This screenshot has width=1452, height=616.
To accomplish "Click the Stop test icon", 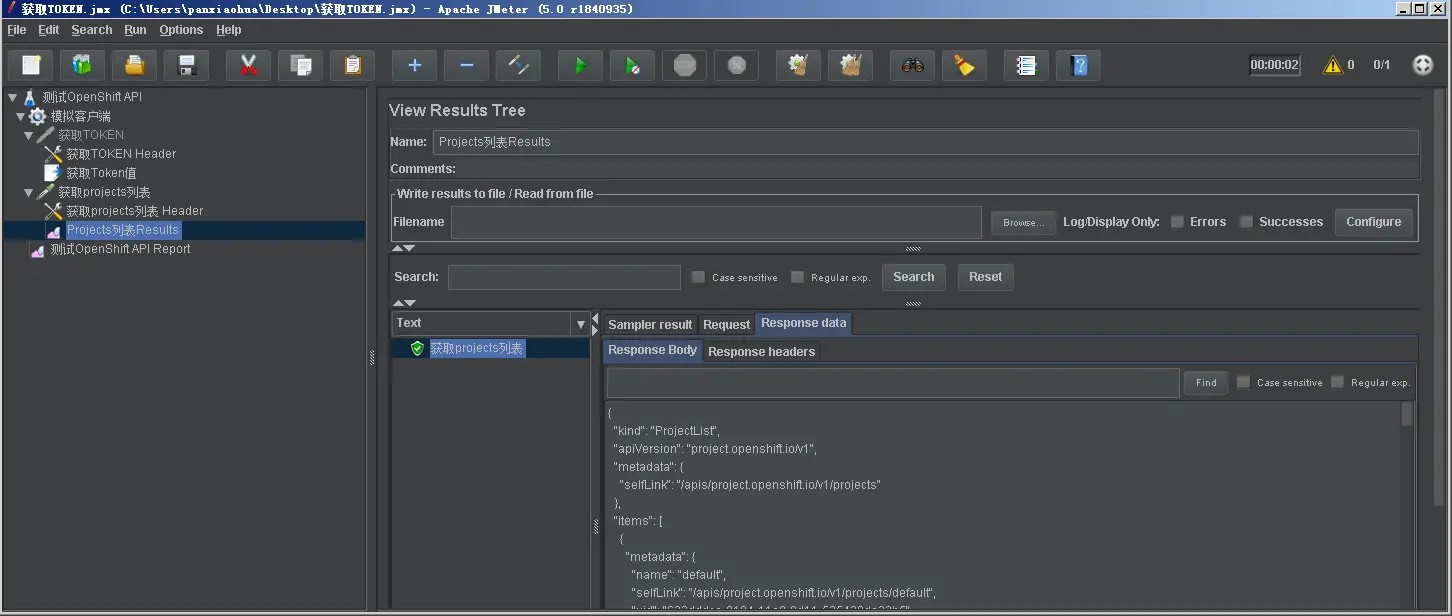I will 684,65.
